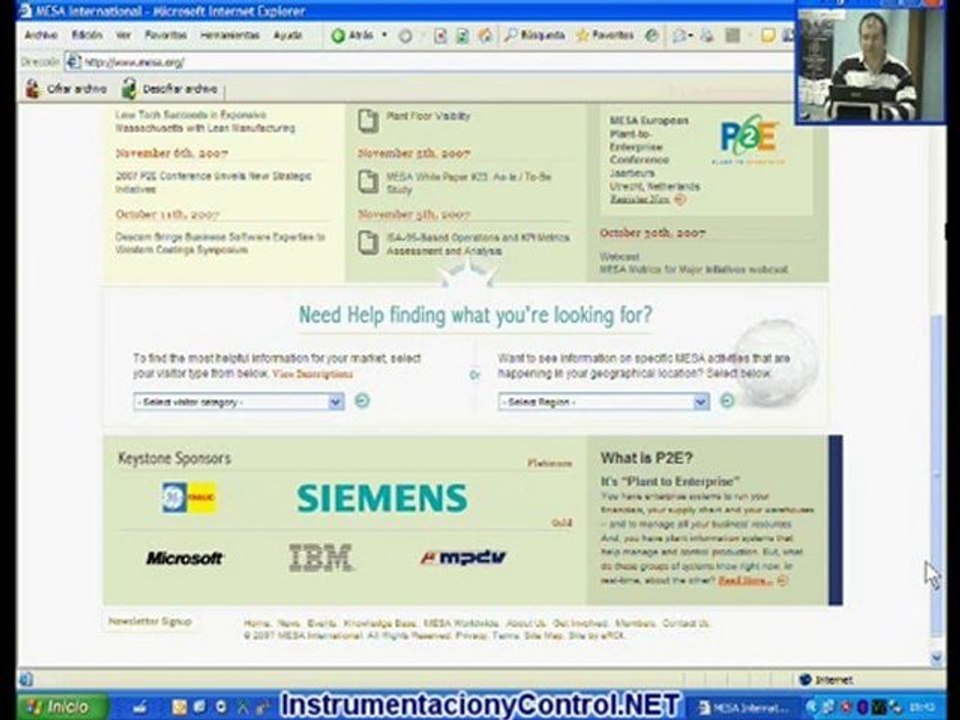Click the system tray clock
The image size is (960, 720).
click(924, 708)
